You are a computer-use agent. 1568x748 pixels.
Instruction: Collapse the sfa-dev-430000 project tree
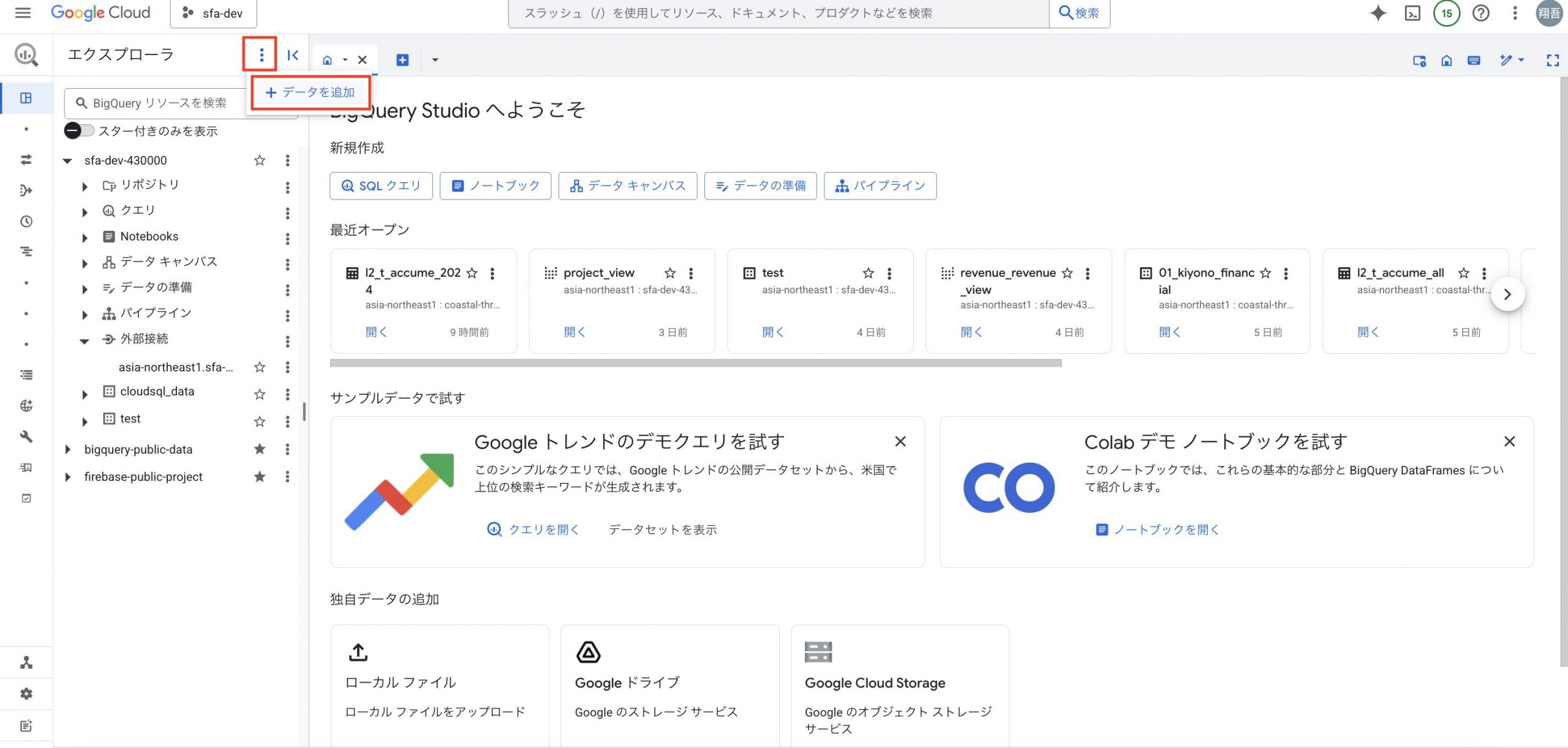(x=67, y=161)
